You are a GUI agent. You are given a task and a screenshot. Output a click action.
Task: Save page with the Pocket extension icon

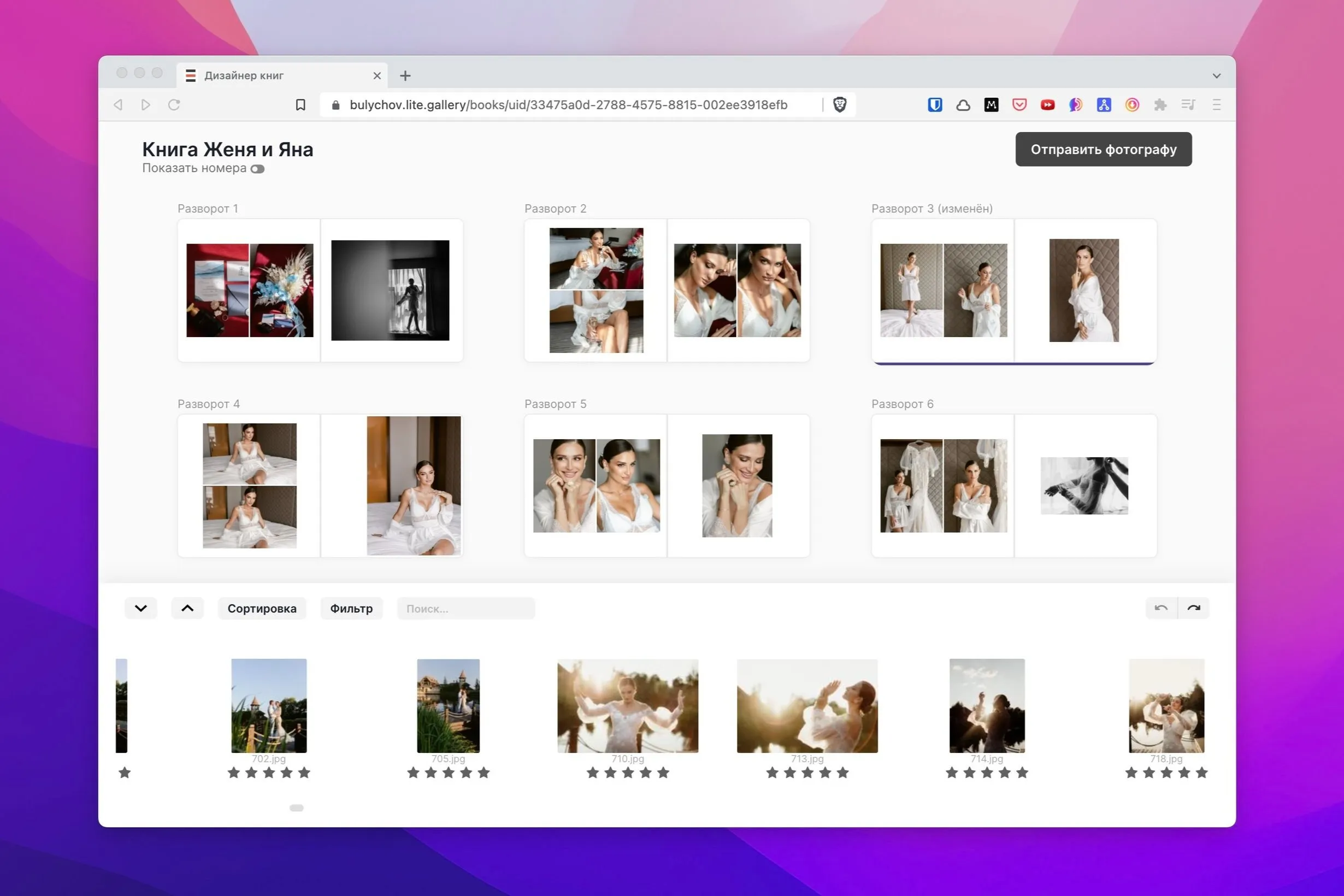click(1019, 104)
